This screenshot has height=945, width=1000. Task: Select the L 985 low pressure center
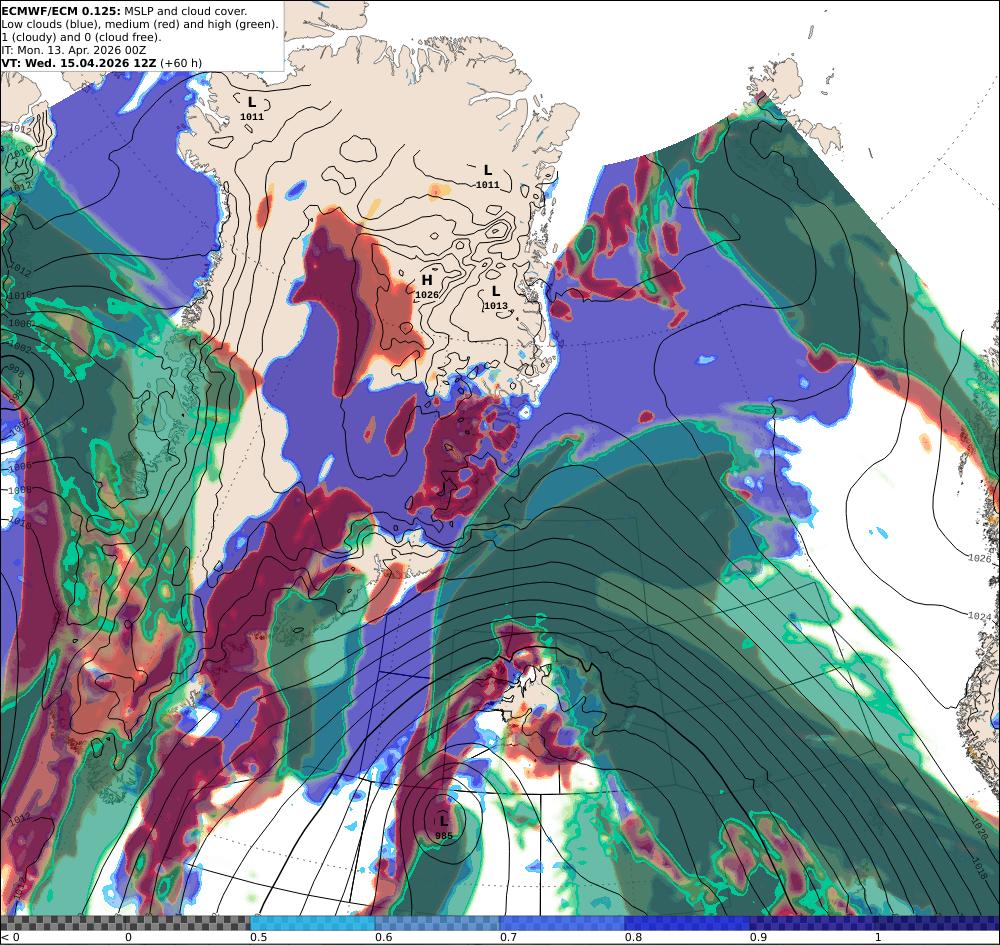444,828
